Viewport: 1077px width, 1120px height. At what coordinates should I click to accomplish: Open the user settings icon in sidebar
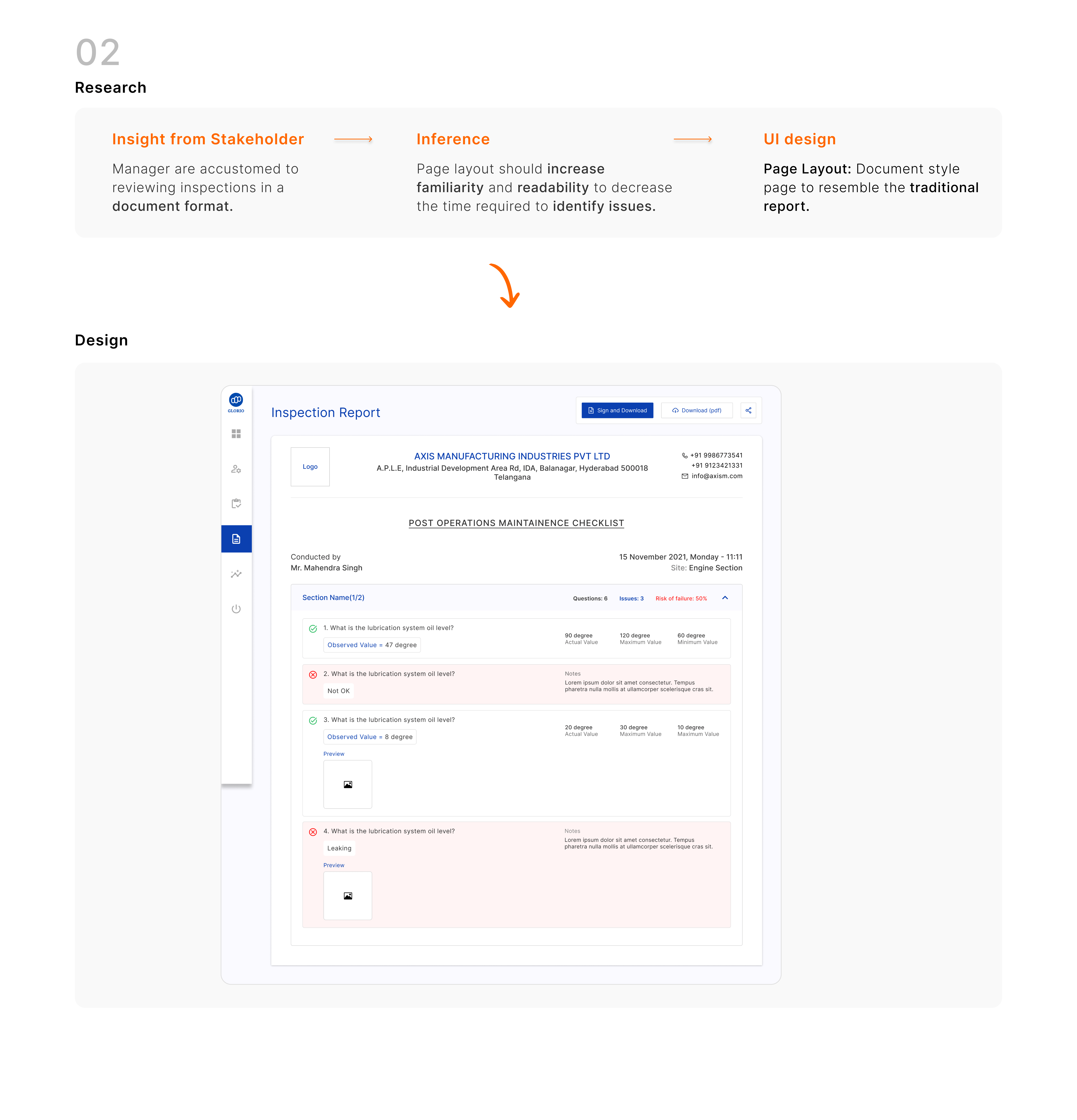point(236,469)
